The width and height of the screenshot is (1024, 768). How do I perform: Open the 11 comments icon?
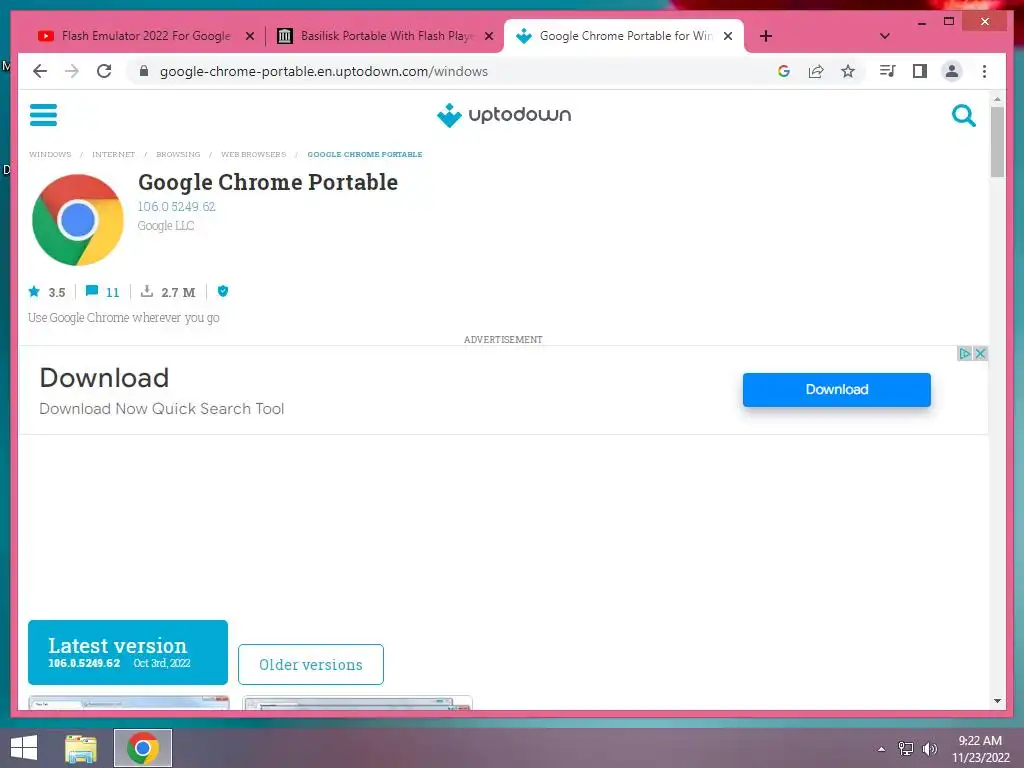(103, 292)
